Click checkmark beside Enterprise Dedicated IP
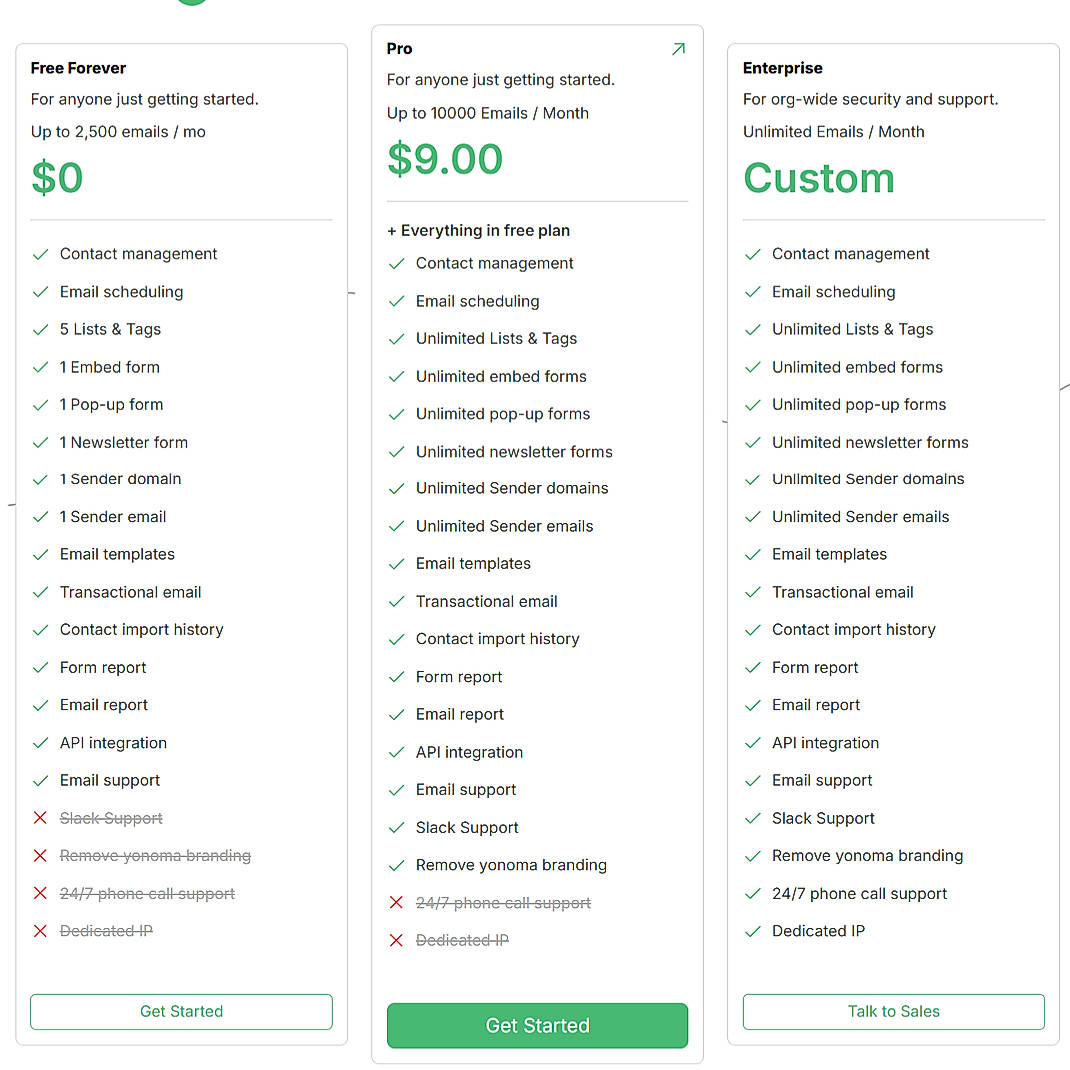 pos(753,931)
